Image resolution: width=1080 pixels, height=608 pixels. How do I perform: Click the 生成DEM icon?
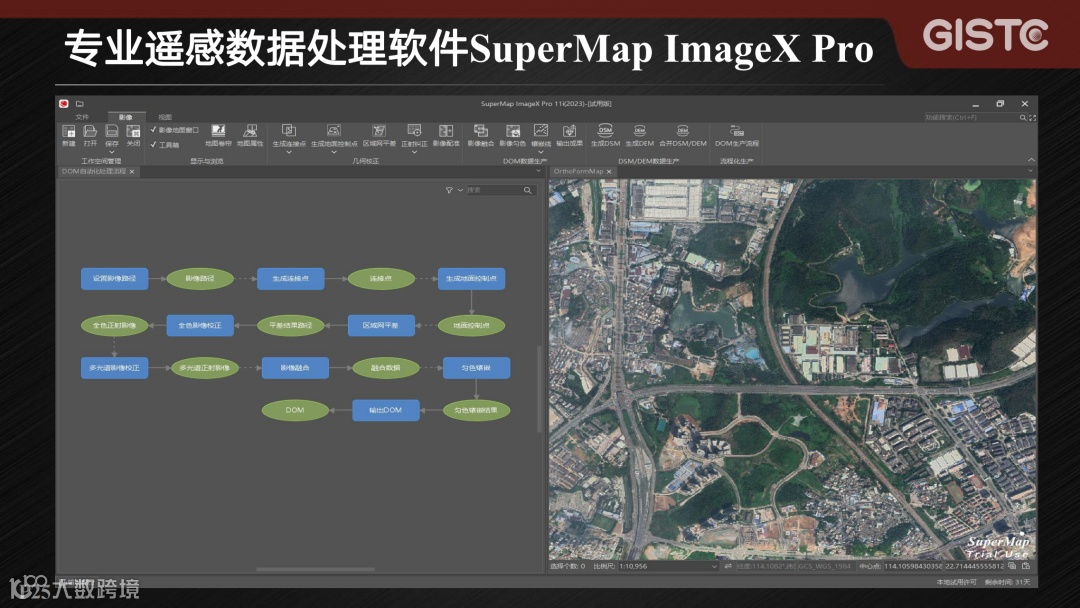point(639,130)
